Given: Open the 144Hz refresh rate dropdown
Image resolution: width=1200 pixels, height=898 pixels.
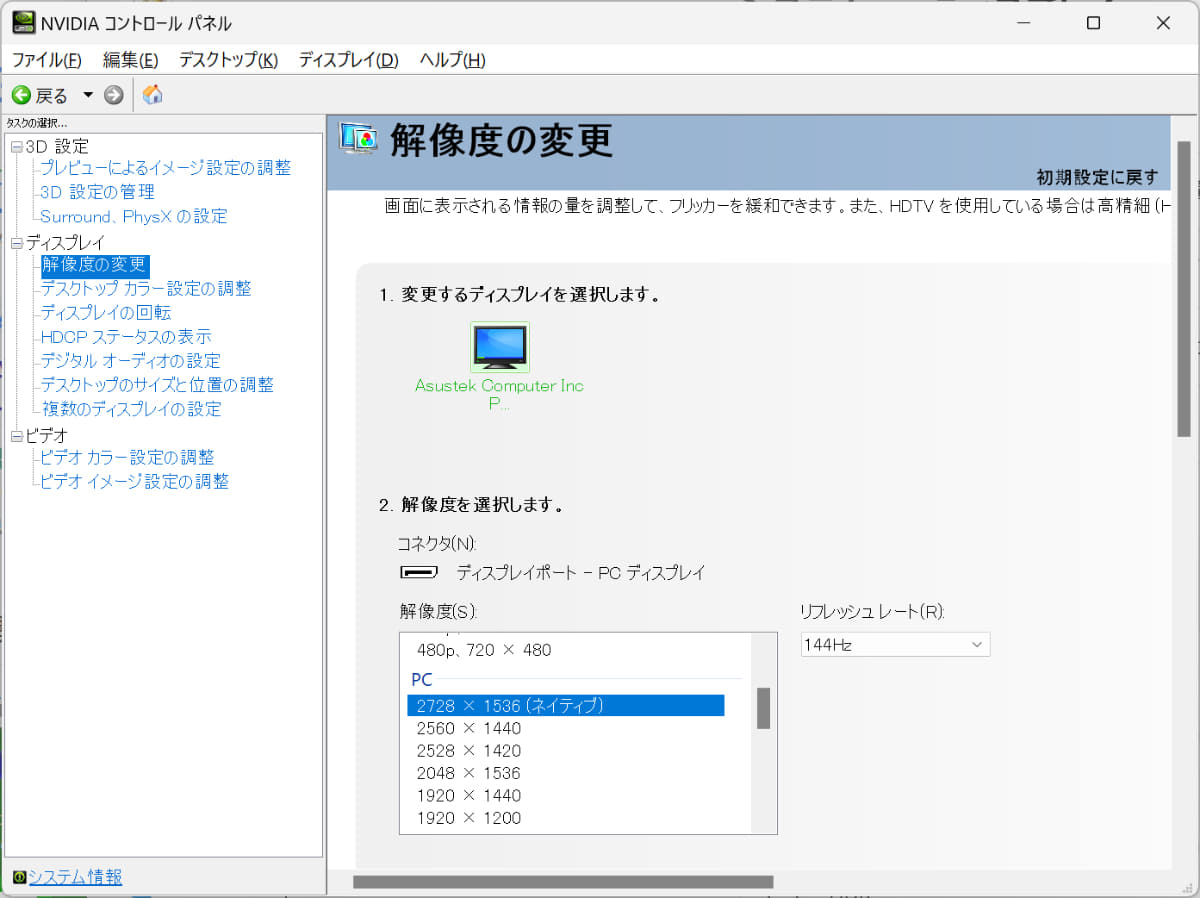Looking at the screenshot, I should click(x=976, y=644).
